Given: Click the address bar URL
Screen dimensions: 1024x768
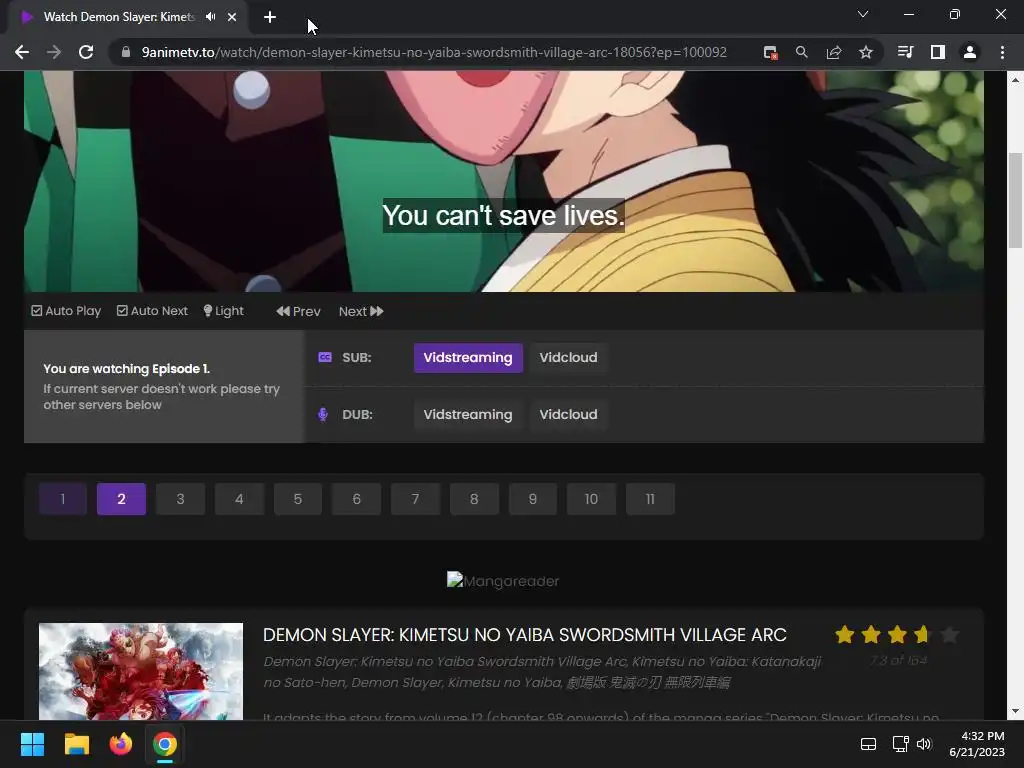Looking at the screenshot, I should (434, 52).
